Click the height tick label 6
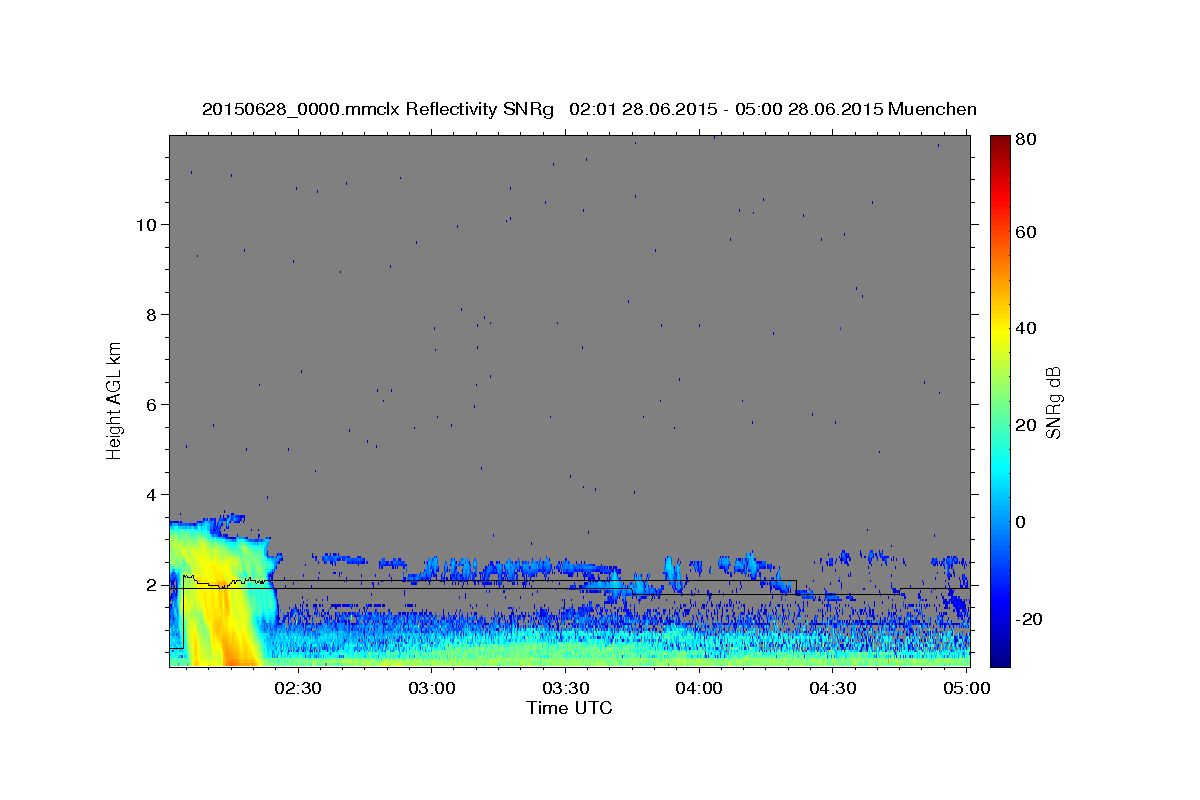Image resolution: width=1200 pixels, height=800 pixels. (x=152, y=405)
